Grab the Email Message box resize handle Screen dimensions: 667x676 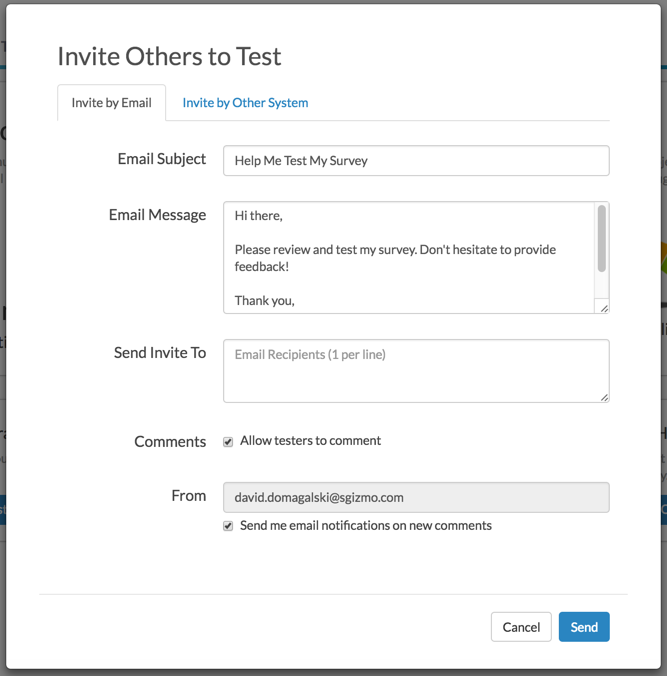point(603,307)
